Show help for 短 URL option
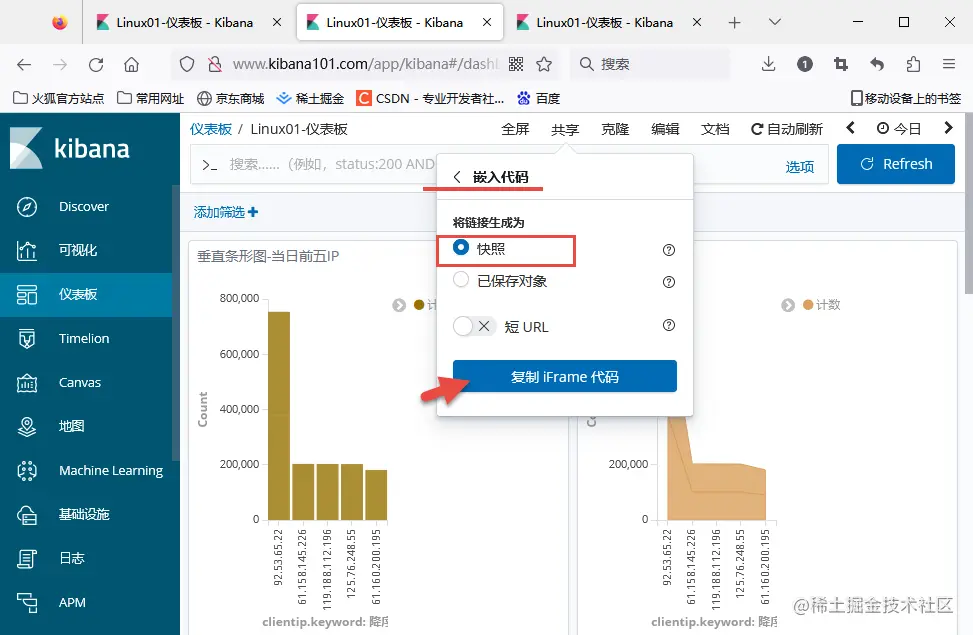Viewport: 973px width, 635px height. point(668,325)
